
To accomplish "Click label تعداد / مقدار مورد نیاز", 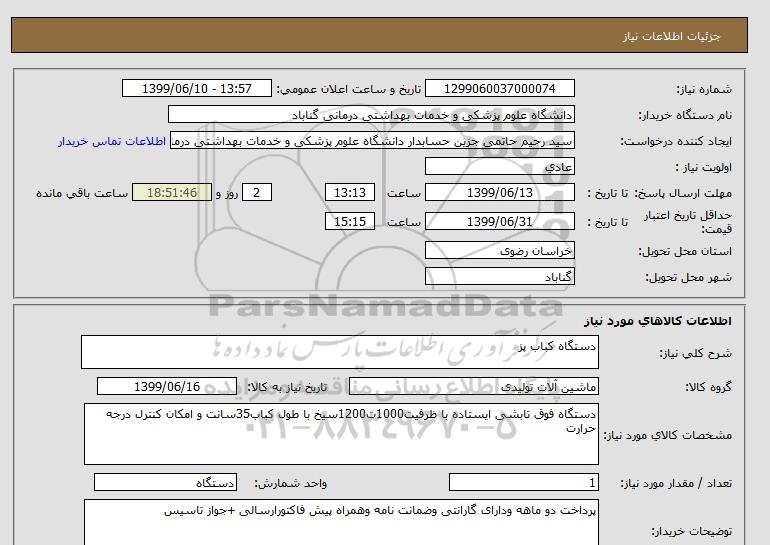I will (x=676, y=483).
